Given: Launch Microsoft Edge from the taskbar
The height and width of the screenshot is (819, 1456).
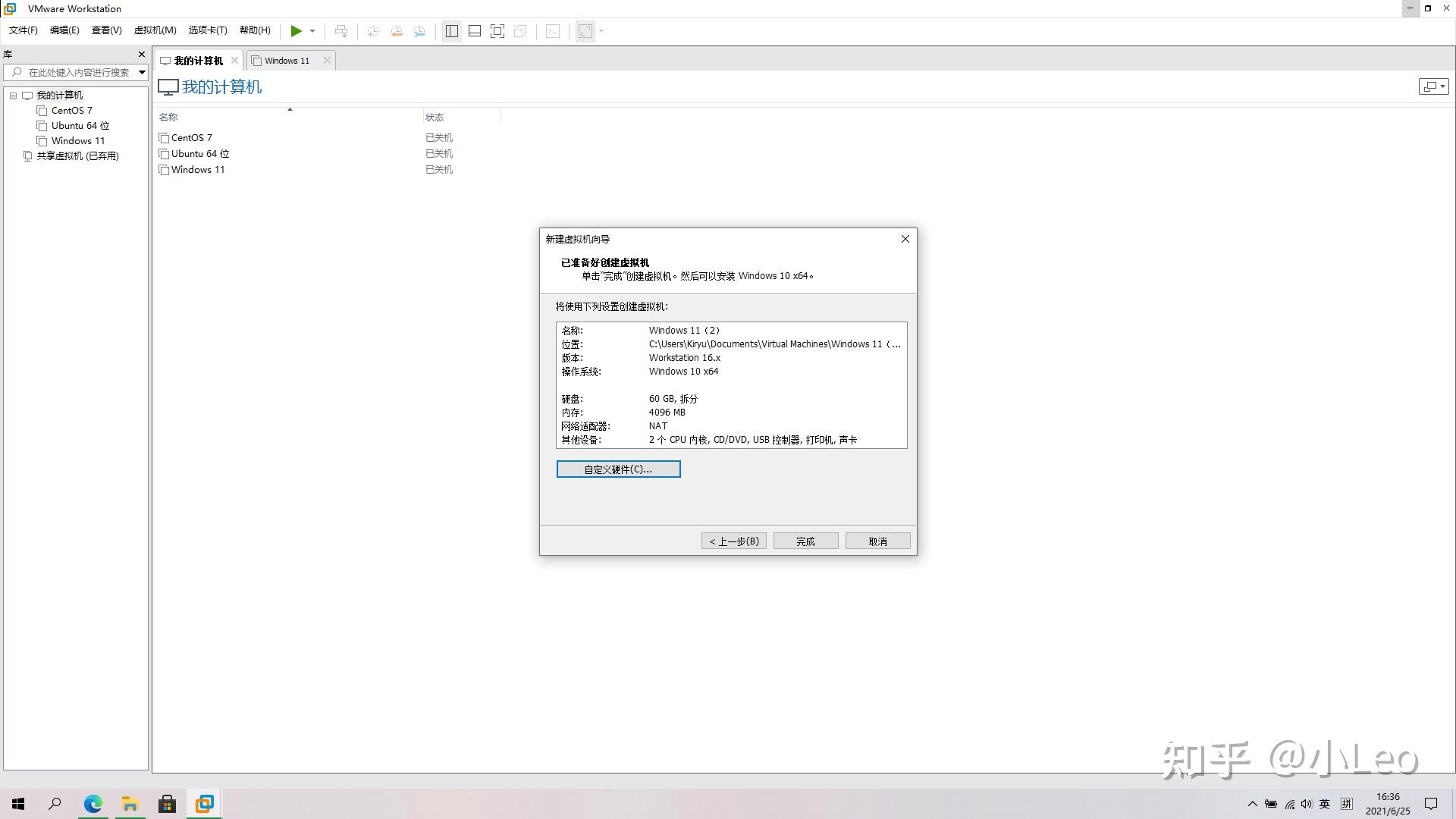Looking at the screenshot, I should 93,804.
